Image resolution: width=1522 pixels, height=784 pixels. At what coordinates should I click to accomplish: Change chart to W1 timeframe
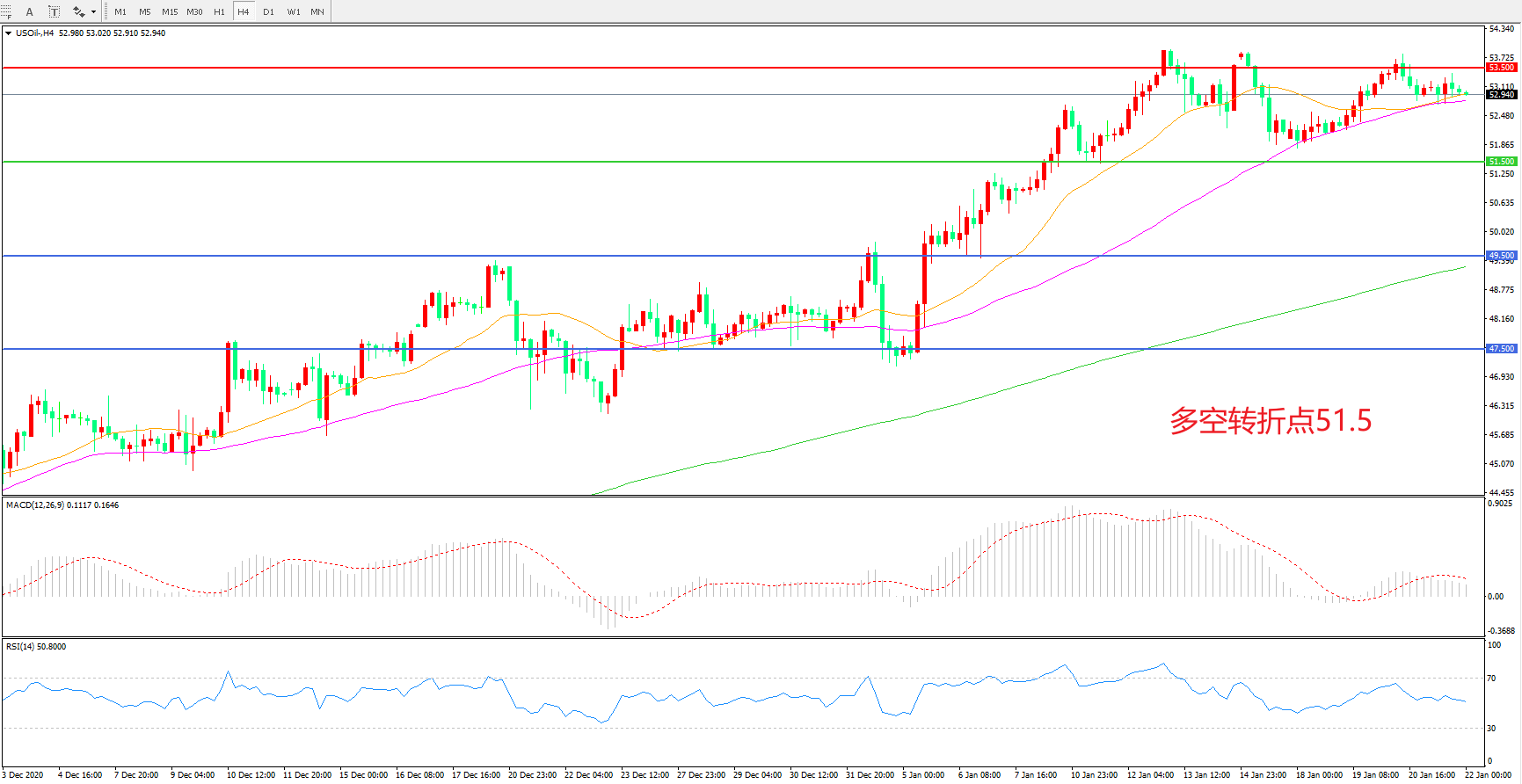293,11
